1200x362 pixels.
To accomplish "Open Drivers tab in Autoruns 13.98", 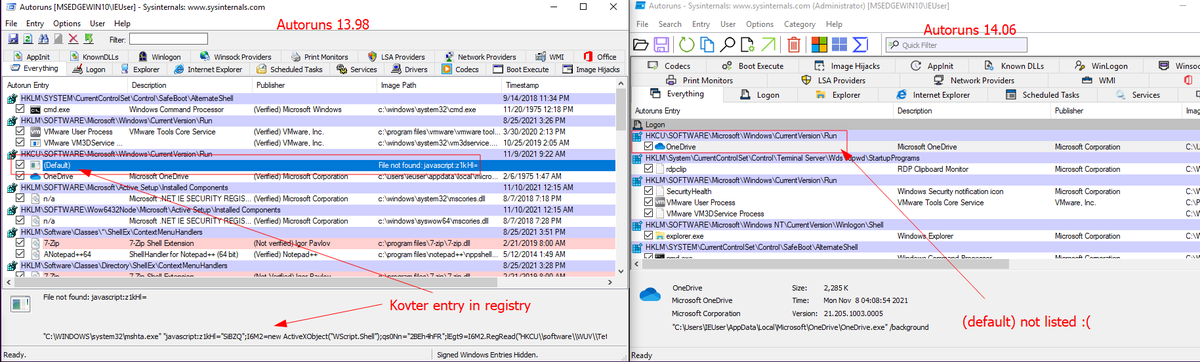I will pos(410,69).
